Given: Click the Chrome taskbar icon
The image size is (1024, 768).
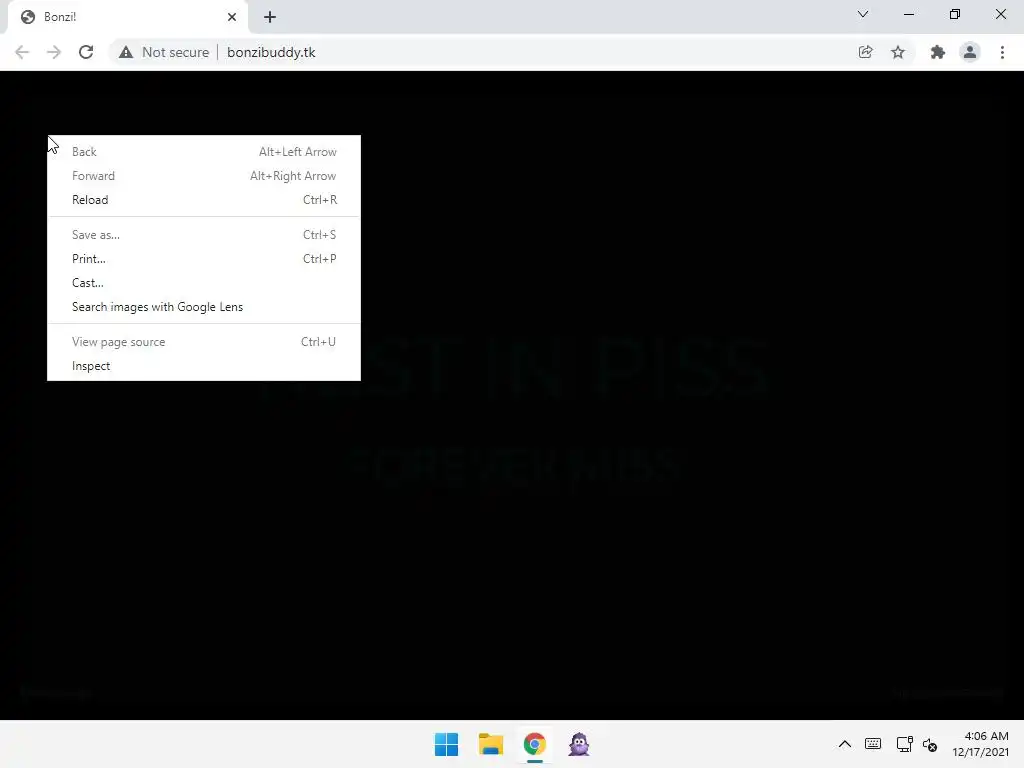Looking at the screenshot, I should click(535, 744).
